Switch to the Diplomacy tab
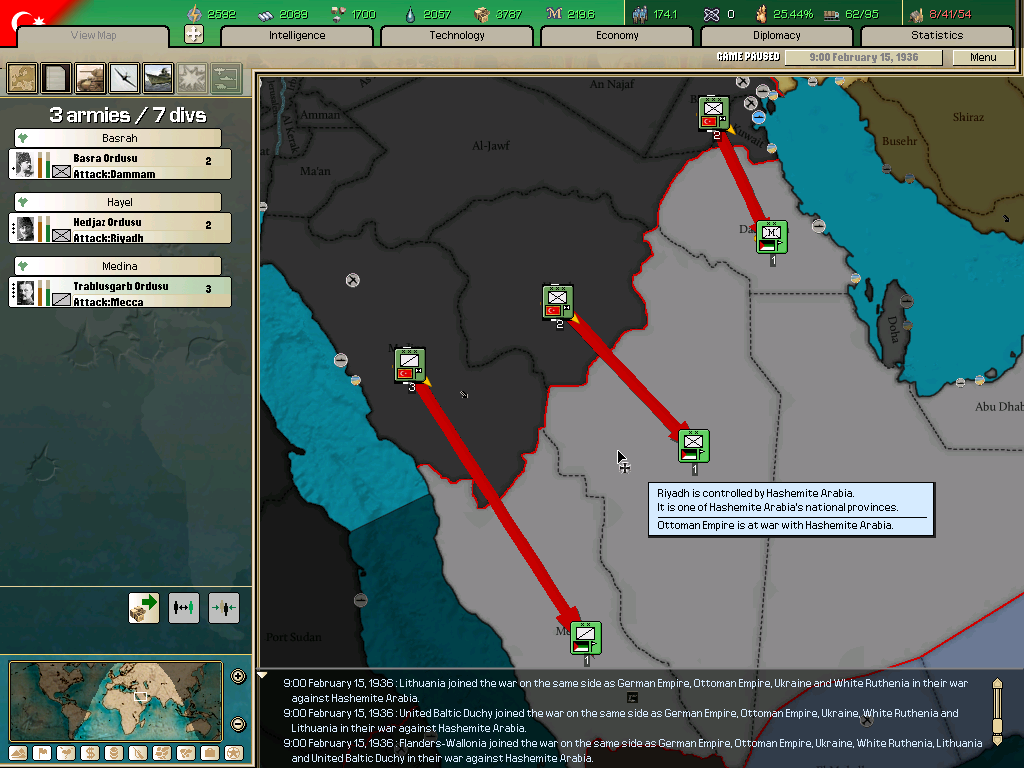This screenshot has height=768, width=1024. (778, 35)
